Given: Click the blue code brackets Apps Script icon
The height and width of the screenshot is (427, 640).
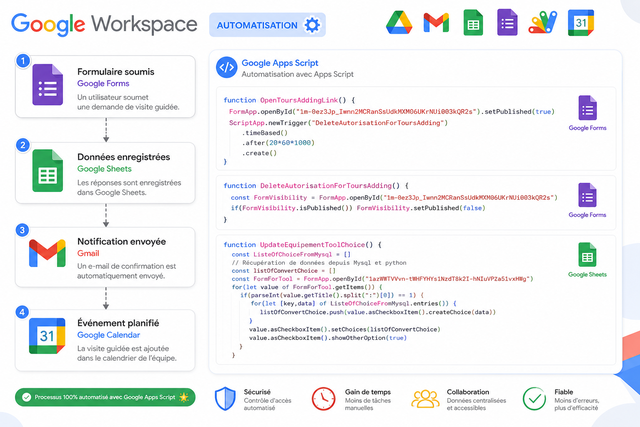Looking at the screenshot, I should point(227,67).
